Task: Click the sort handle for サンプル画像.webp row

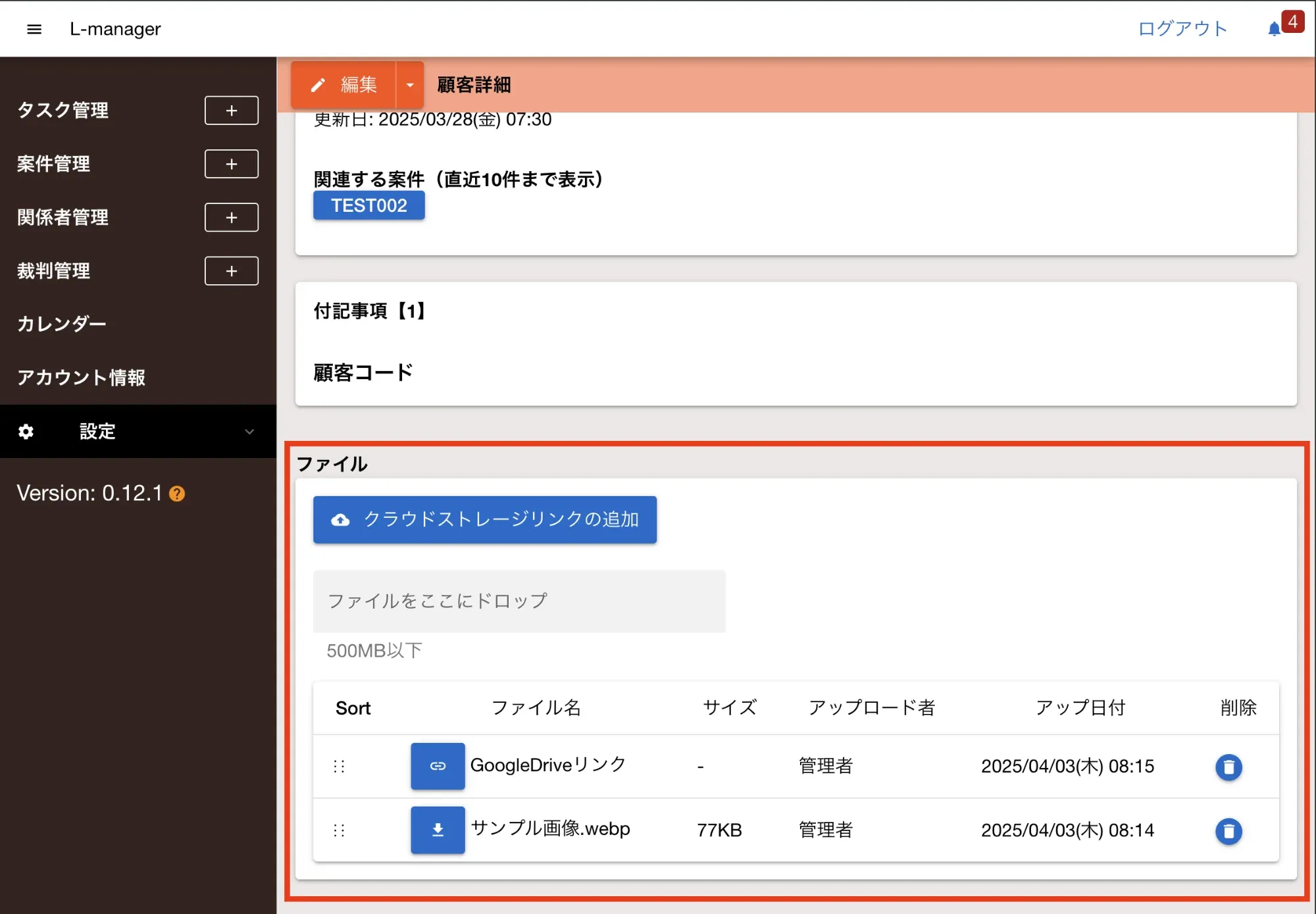Action: coord(340,830)
